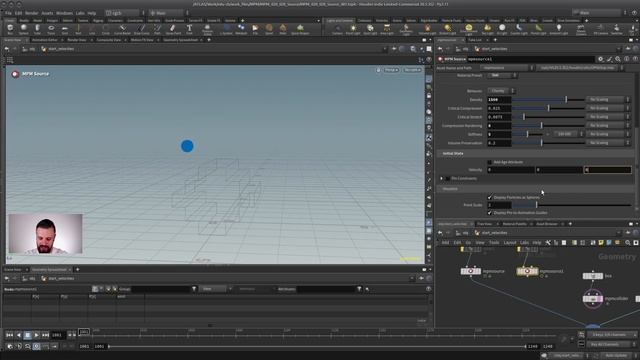The width and height of the screenshot is (640, 360).
Task: Click the Point Light shelf tool
Action: click(x=353, y=29)
